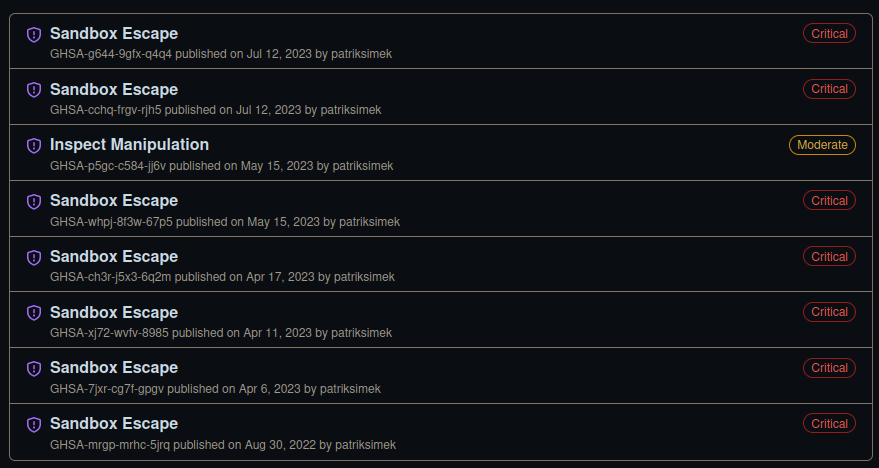This screenshot has width=879, height=468.
Task: Click shield icon beside advisory GHSA-whpj-8f3w-67p5
Action: click(x=33, y=201)
